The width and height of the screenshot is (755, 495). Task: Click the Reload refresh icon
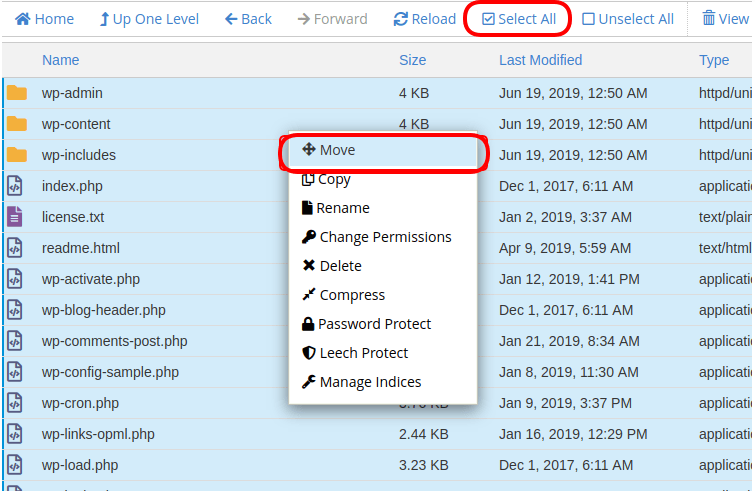coord(401,19)
